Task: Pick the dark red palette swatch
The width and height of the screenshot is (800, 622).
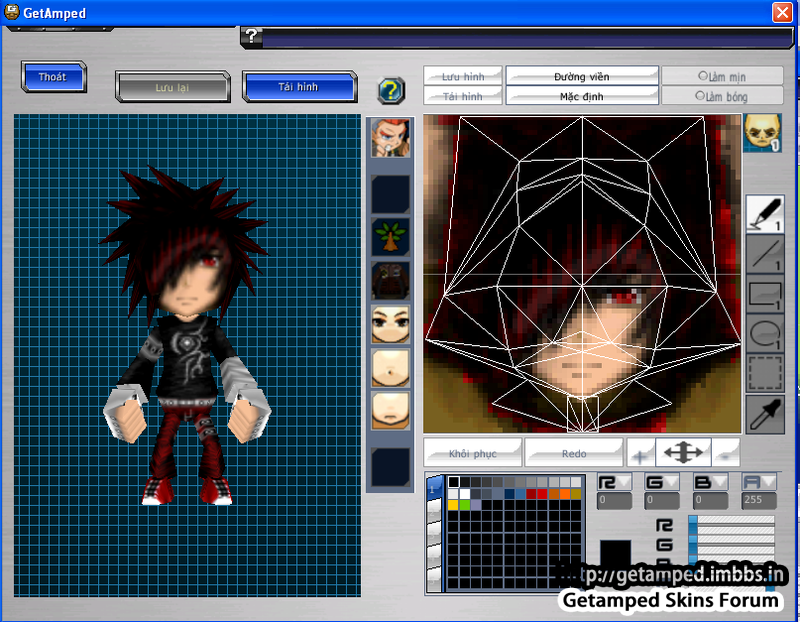Action: 531,493
